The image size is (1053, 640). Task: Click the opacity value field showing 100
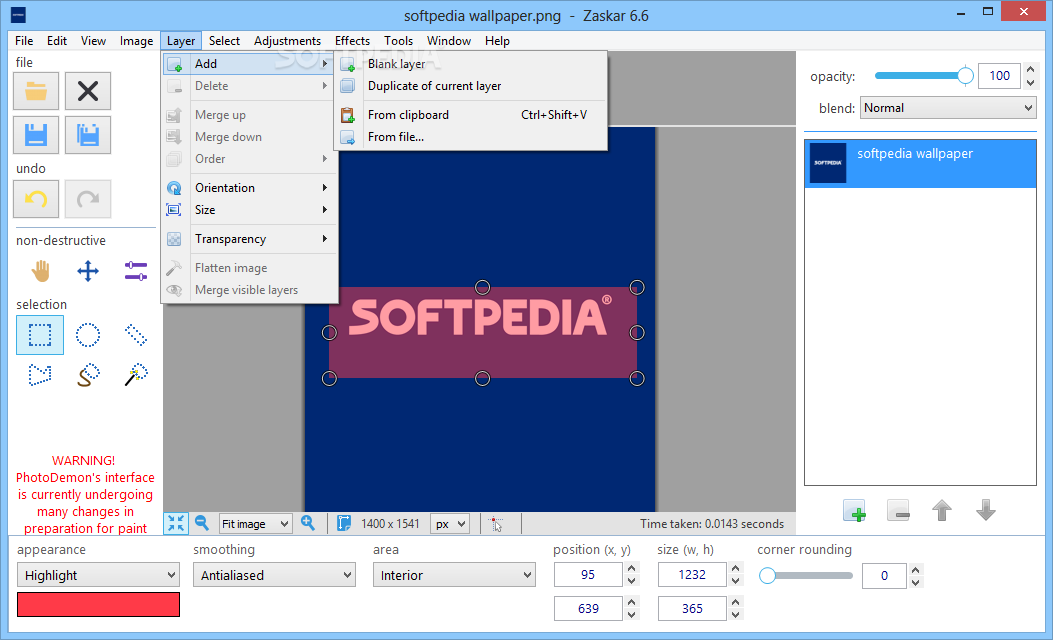[x=999, y=76]
